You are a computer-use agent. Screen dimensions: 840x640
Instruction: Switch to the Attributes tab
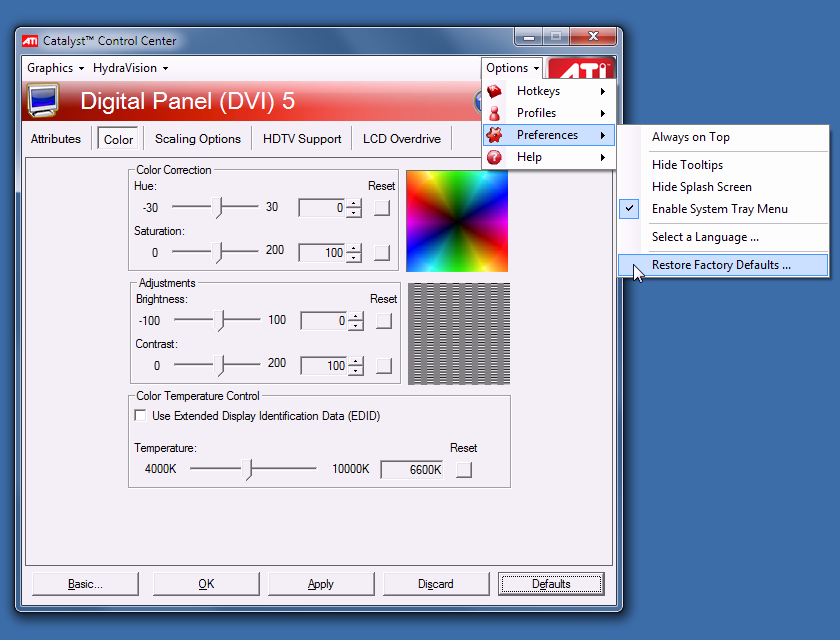coord(56,139)
